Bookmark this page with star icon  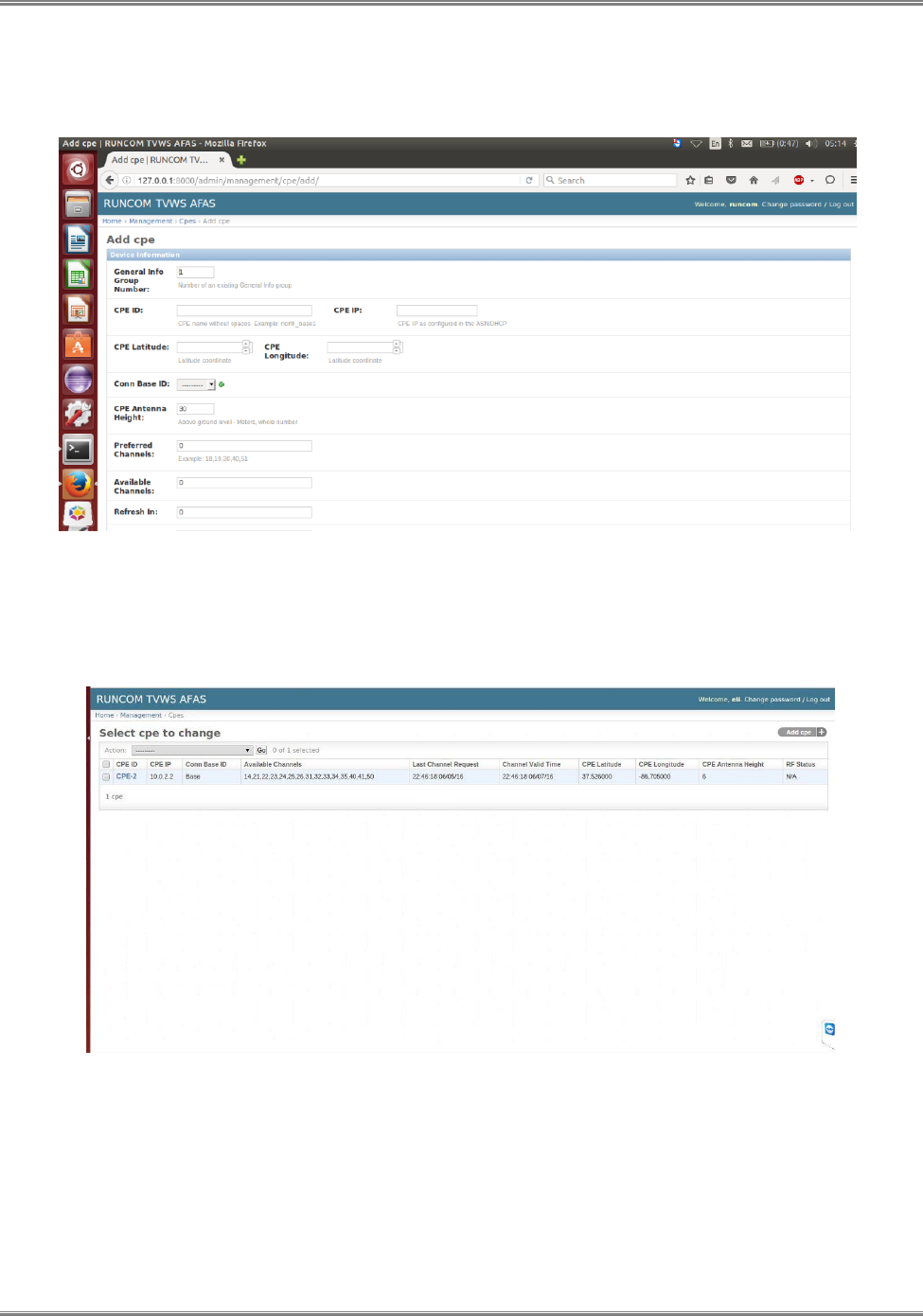pos(690,180)
